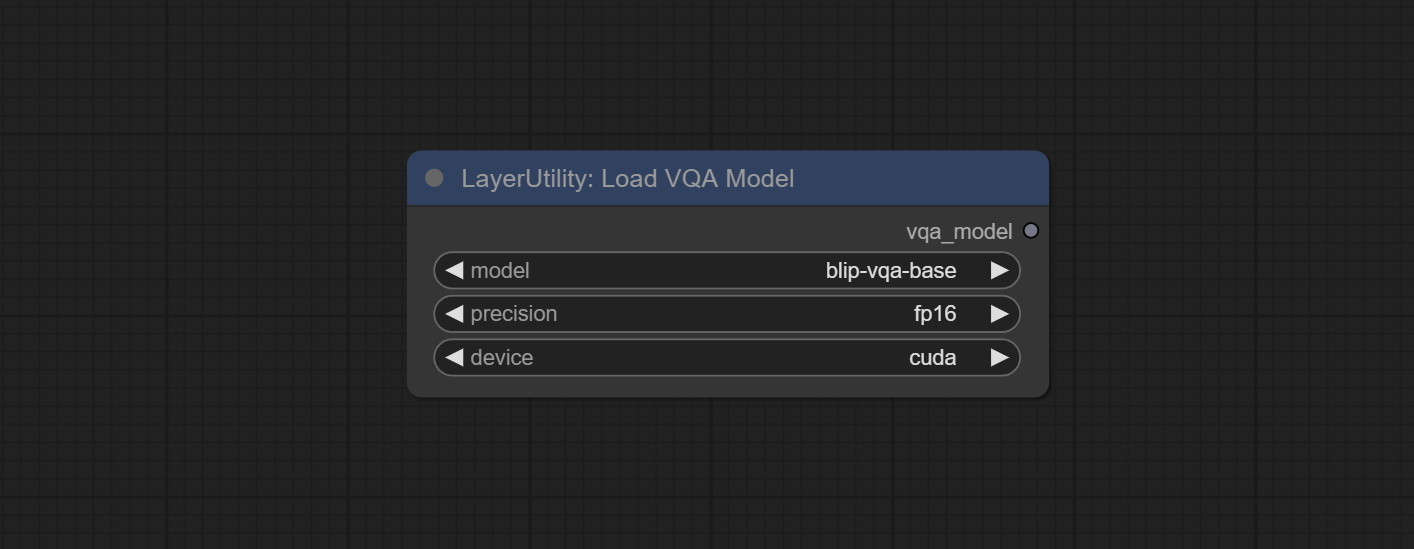Switch to next model option
The image size is (1414, 549).
(x=998, y=271)
